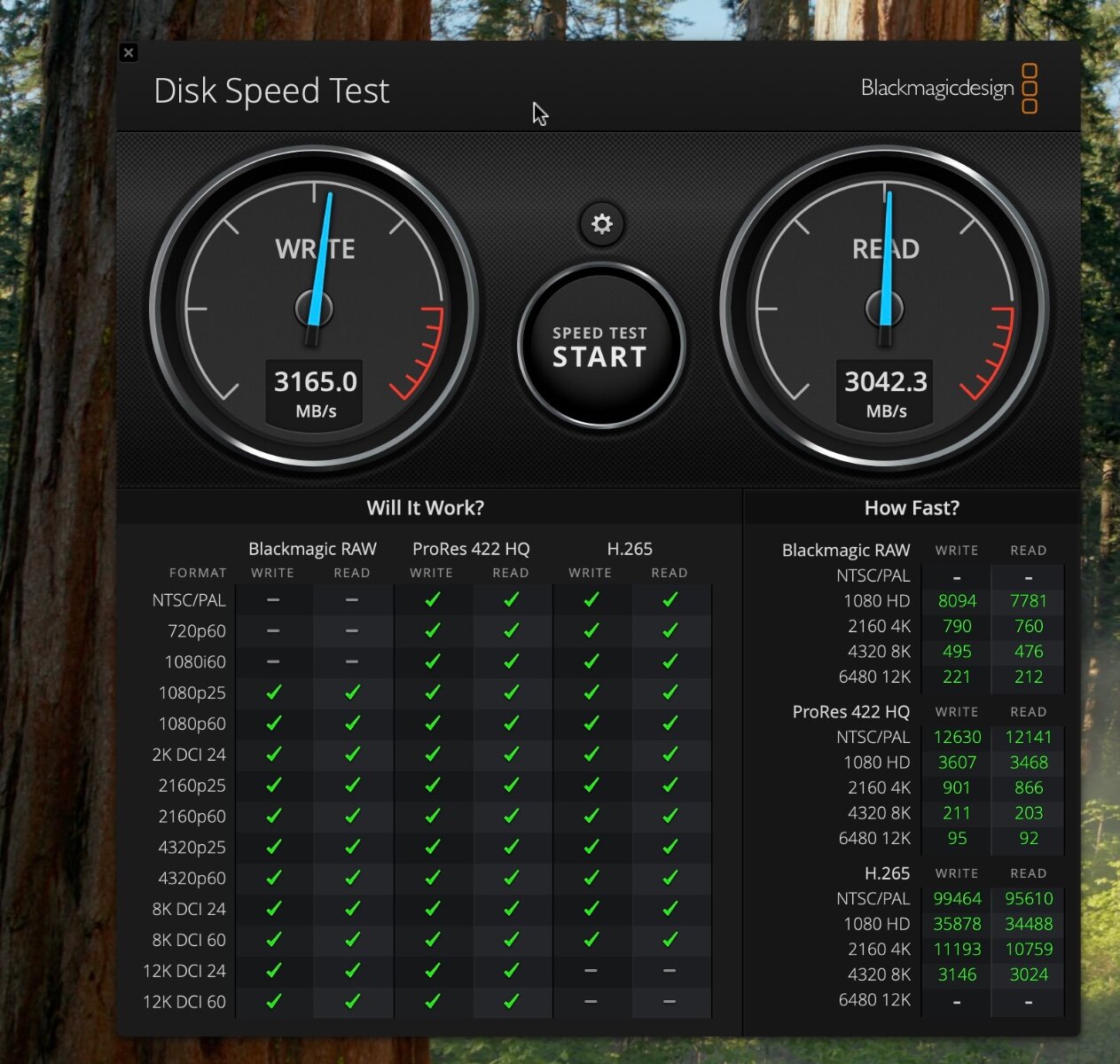Image resolution: width=1120 pixels, height=1064 pixels.
Task: Click 720p60 Blackmagic RAW read dash
Action: click(x=352, y=631)
